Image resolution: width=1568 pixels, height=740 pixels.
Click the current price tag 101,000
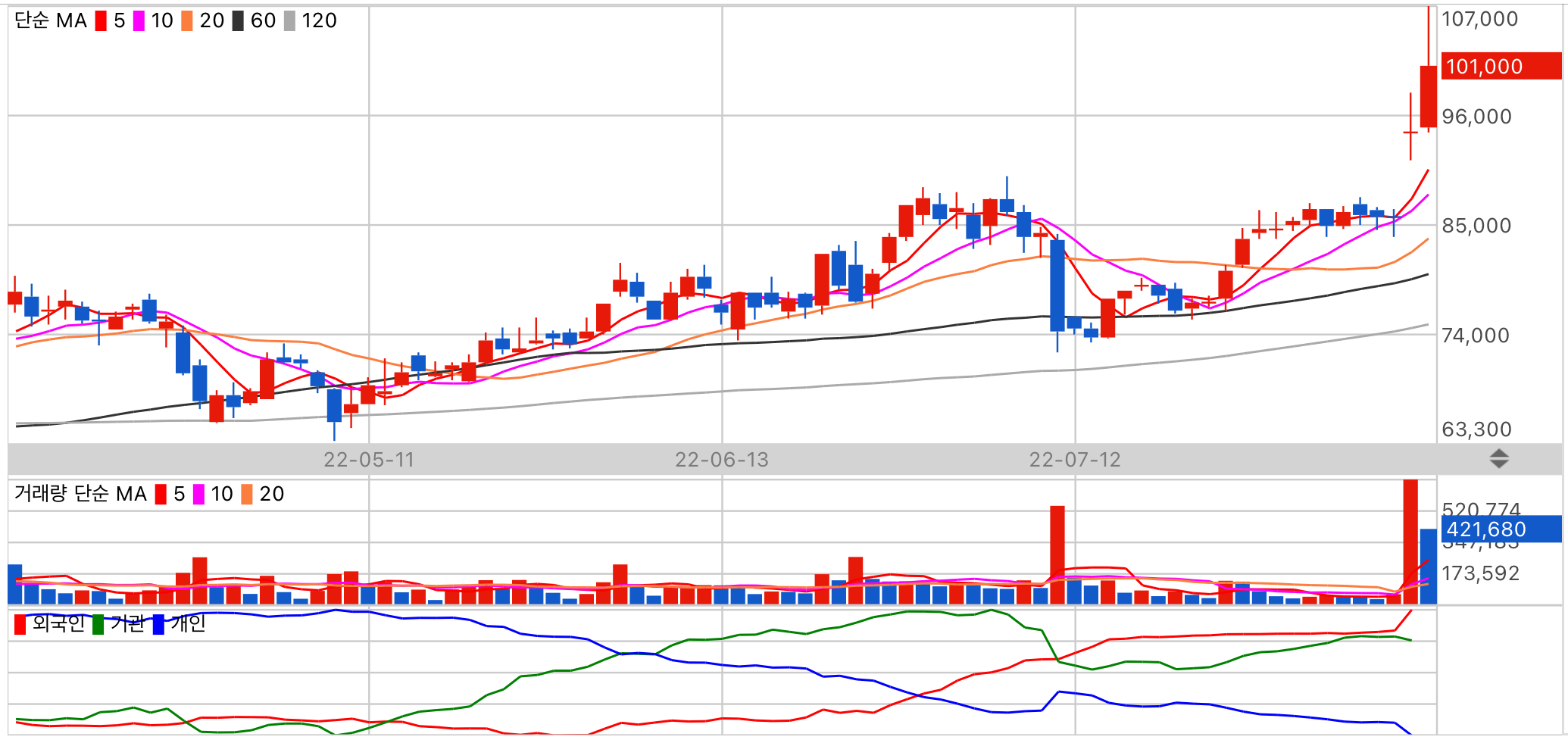tap(1501, 67)
